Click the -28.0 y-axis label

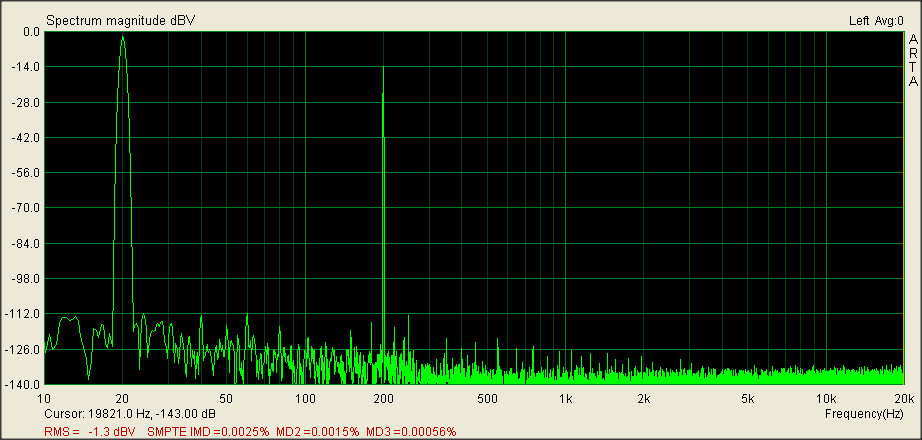[27, 103]
